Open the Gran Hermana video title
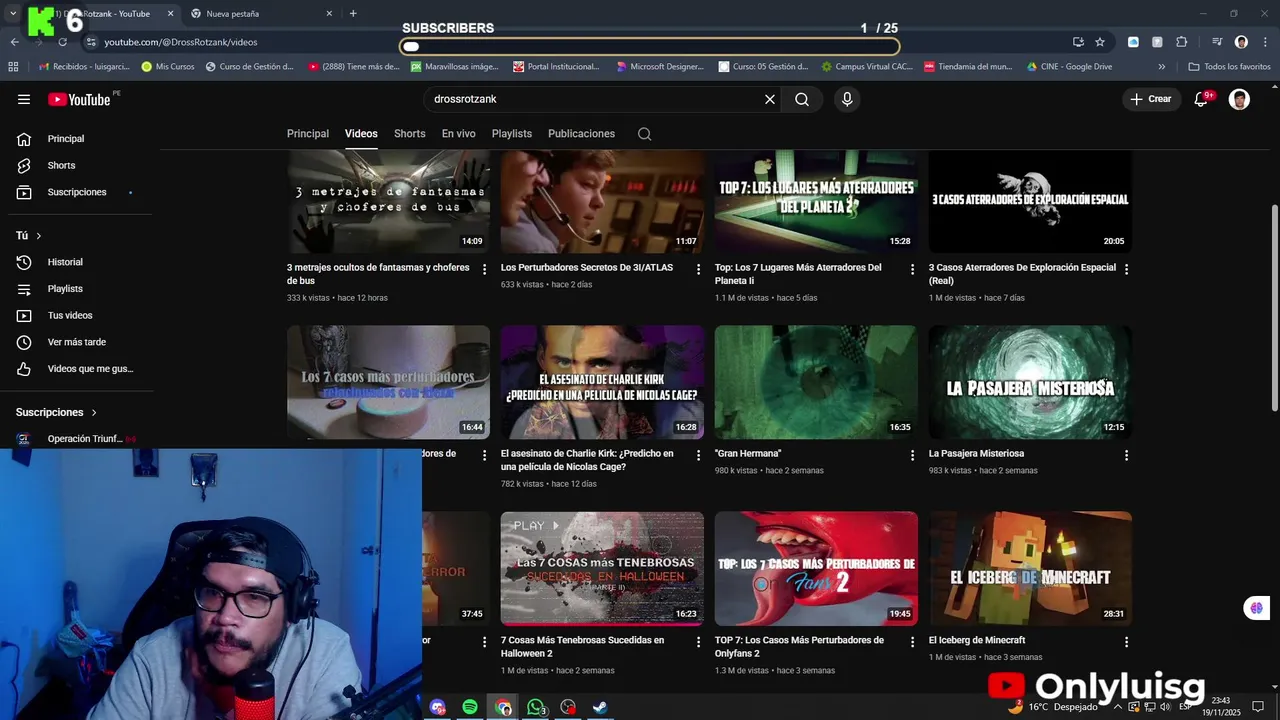The height and width of the screenshot is (720, 1280). (748, 454)
